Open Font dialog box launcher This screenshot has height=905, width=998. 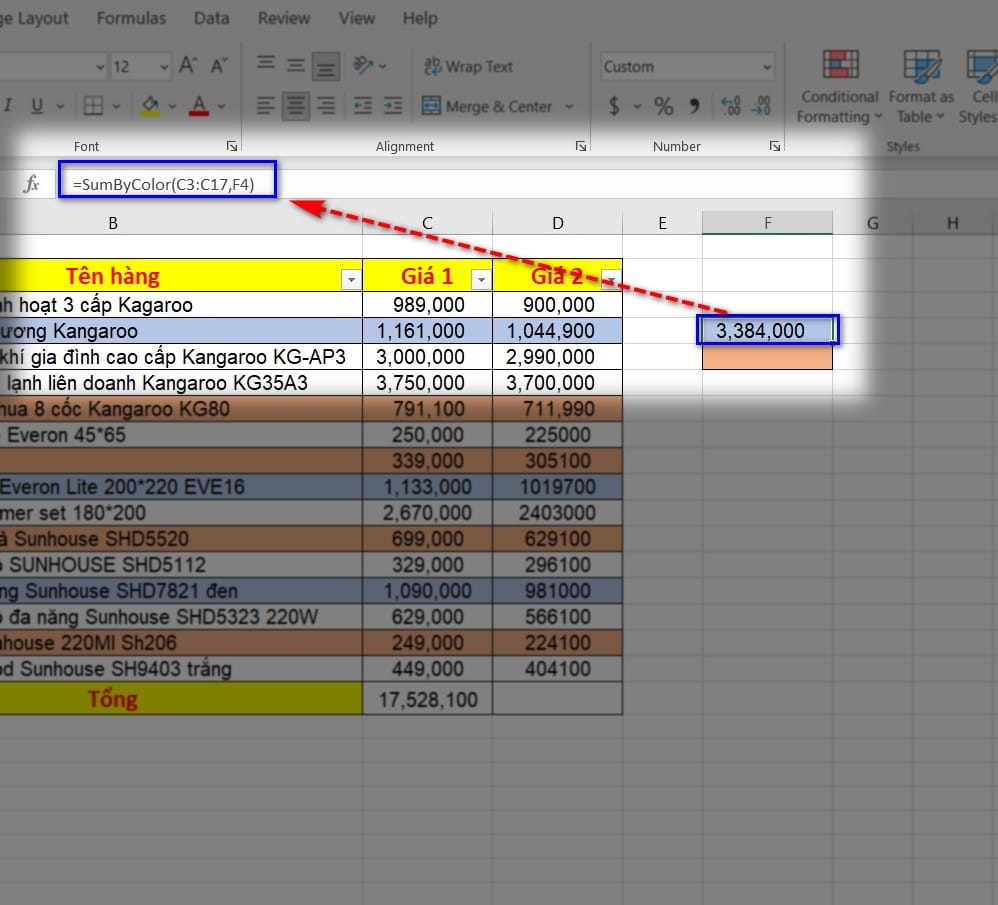232,146
